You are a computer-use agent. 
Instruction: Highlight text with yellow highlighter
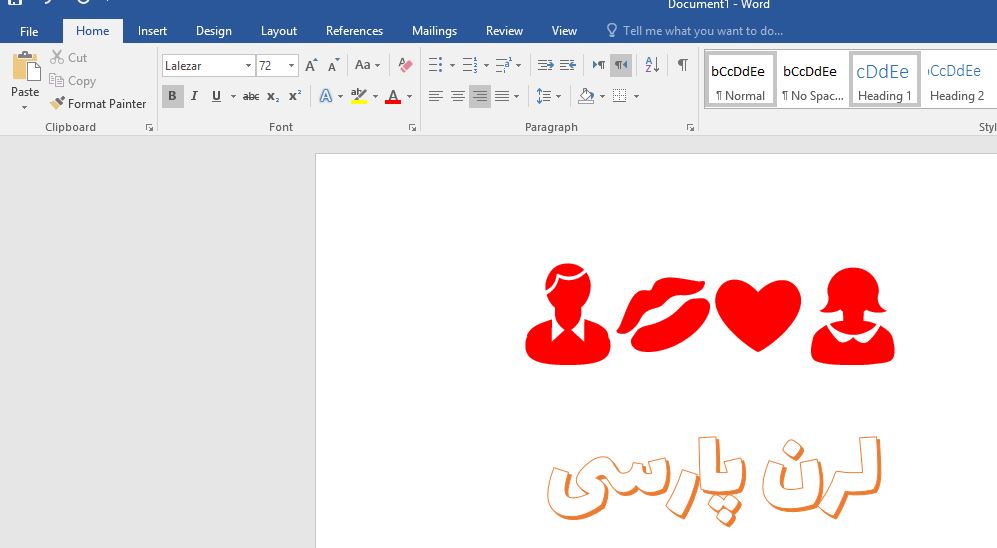(359, 97)
